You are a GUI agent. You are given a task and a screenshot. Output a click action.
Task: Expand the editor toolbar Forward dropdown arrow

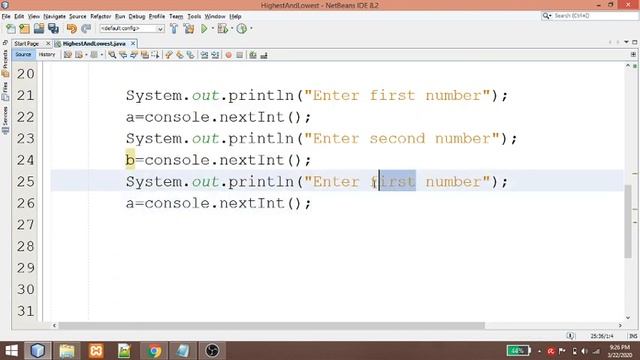click(x=102, y=55)
